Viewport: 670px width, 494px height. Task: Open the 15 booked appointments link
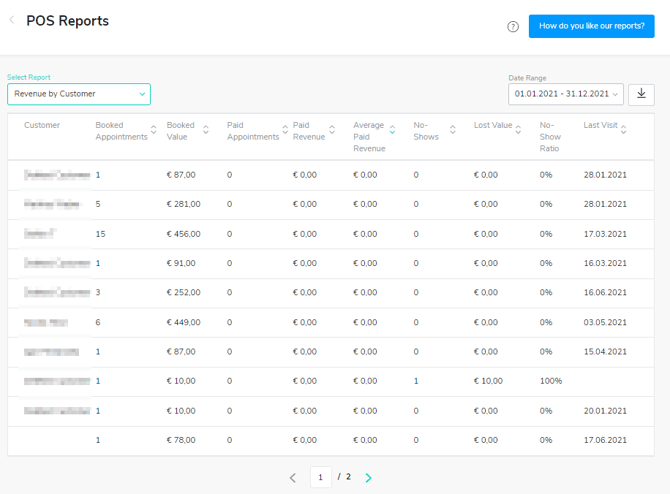pyautogui.click(x=100, y=234)
